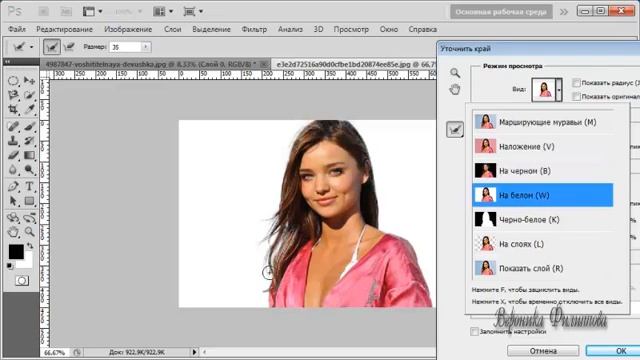Select the Path Selection arrow tool
The width and height of the screenshot is (640, 360).
(13, 201)
